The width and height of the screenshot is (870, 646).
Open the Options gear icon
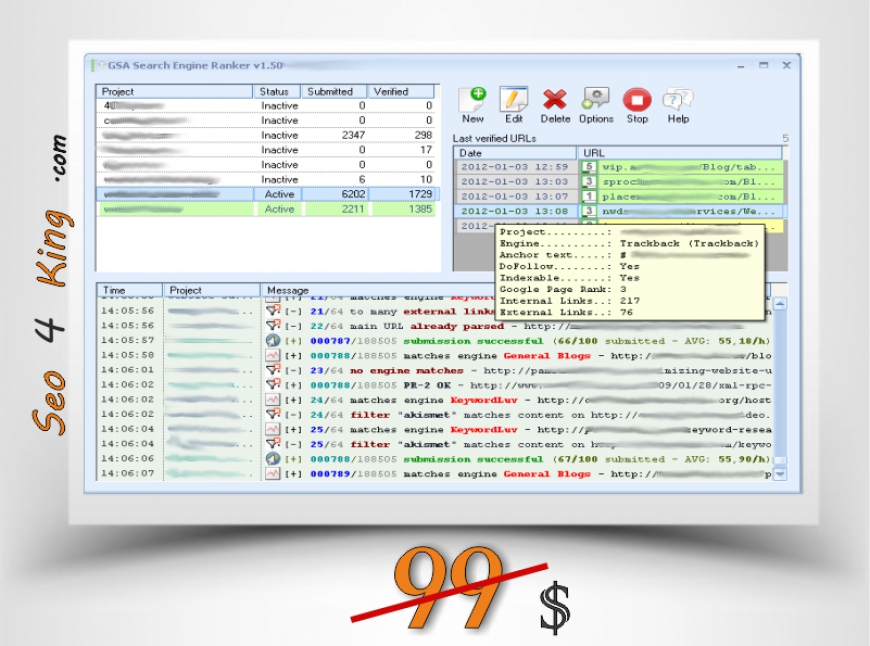[595, 99]
